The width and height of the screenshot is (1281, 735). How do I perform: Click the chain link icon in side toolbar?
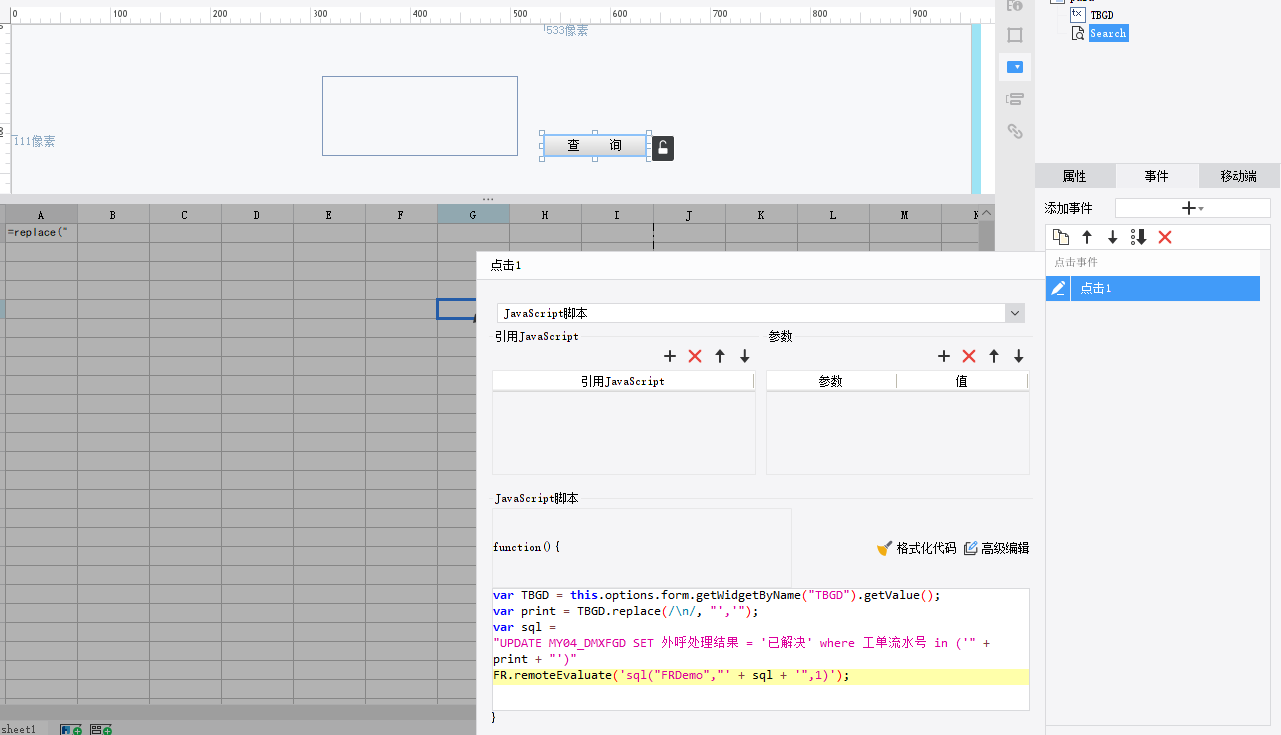[1015, 131]
